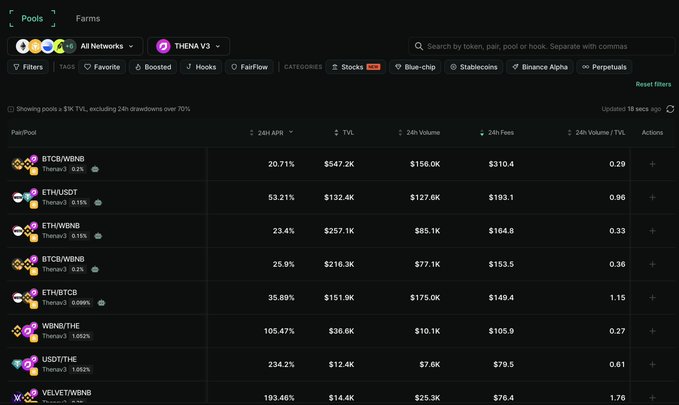Click the plus icon in the WBNB/THE row
The height and width of the screenshot is (405, 679).
tap(652, 331)
